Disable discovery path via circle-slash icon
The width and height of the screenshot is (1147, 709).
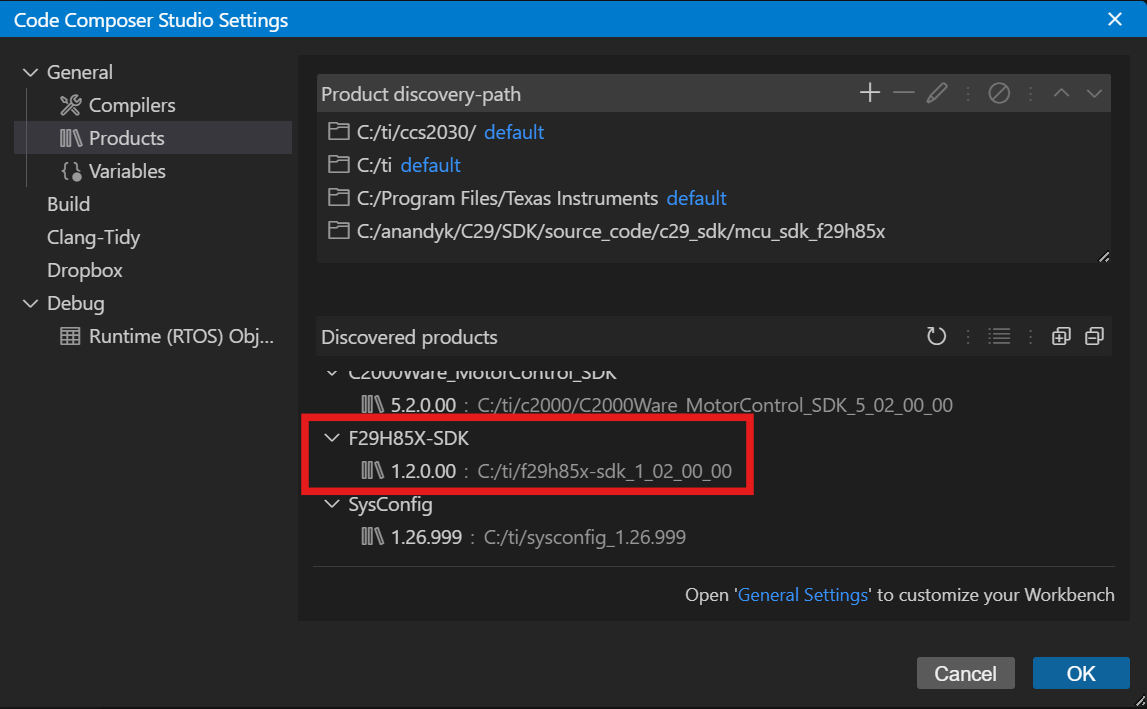coord(1001,92)
